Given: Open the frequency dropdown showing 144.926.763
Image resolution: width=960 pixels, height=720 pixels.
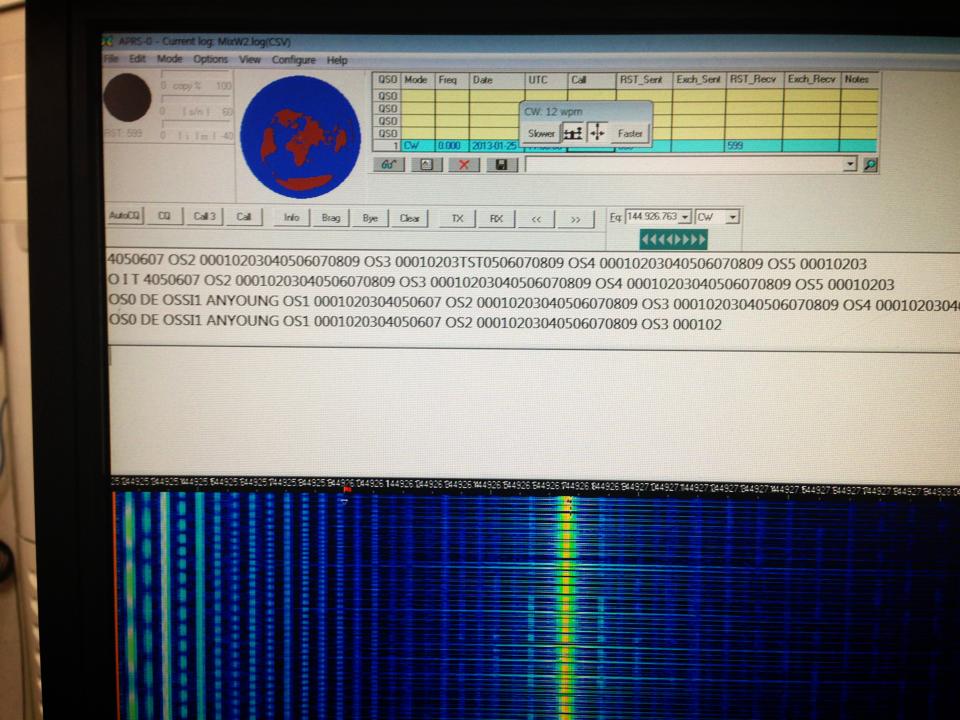Looking at the screenshot, I should coord(685,217).
